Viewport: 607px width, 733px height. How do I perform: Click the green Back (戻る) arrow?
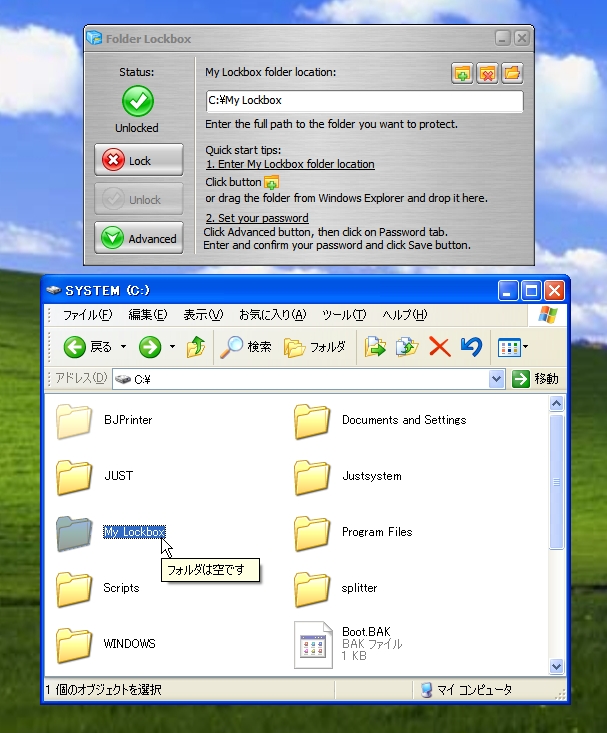point(75,347)
